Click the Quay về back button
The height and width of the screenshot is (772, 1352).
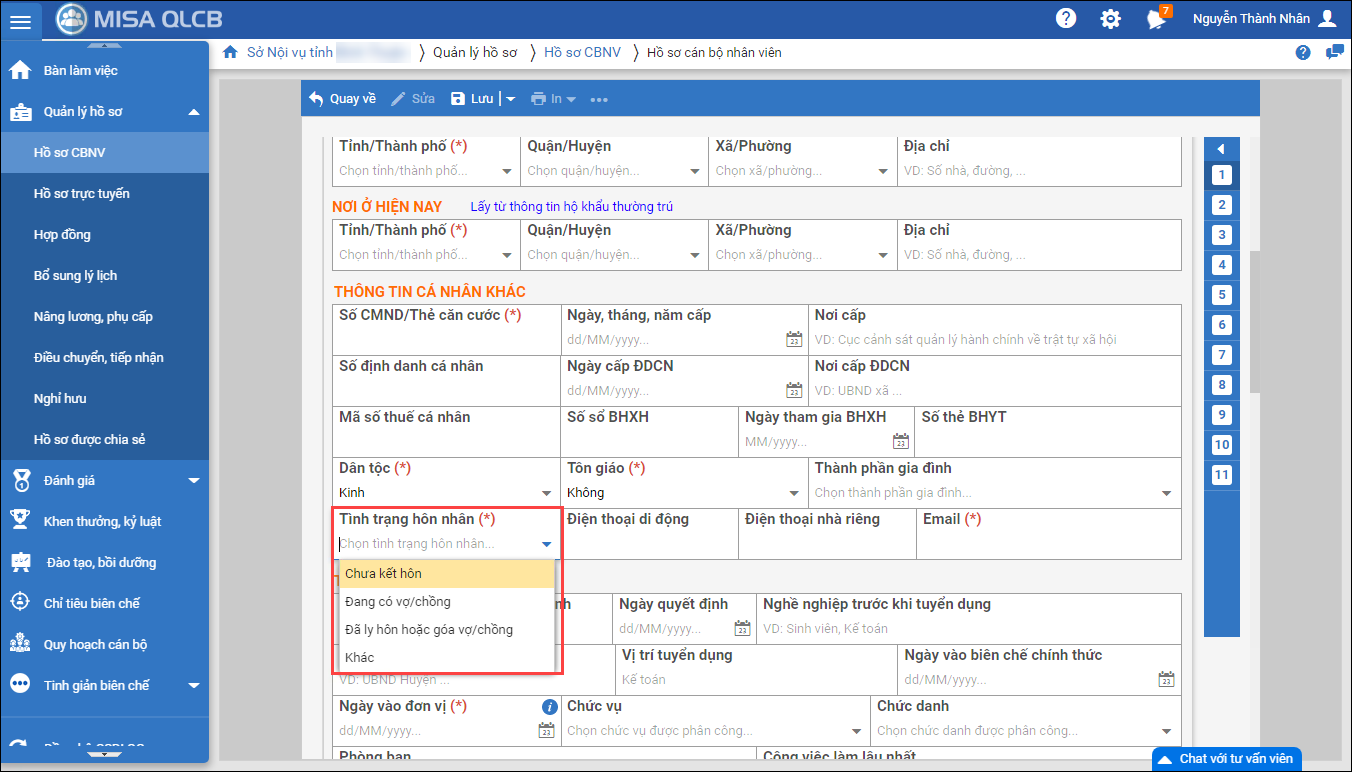coord(342,99)
